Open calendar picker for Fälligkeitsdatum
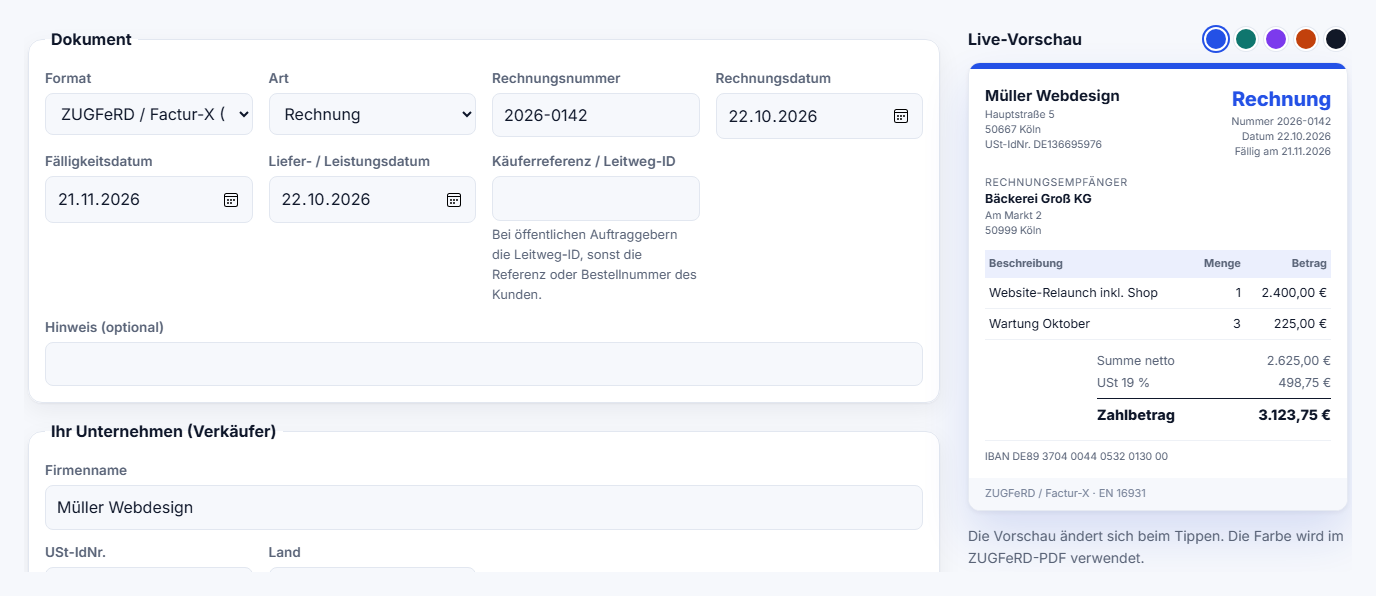 pos(231,199)
